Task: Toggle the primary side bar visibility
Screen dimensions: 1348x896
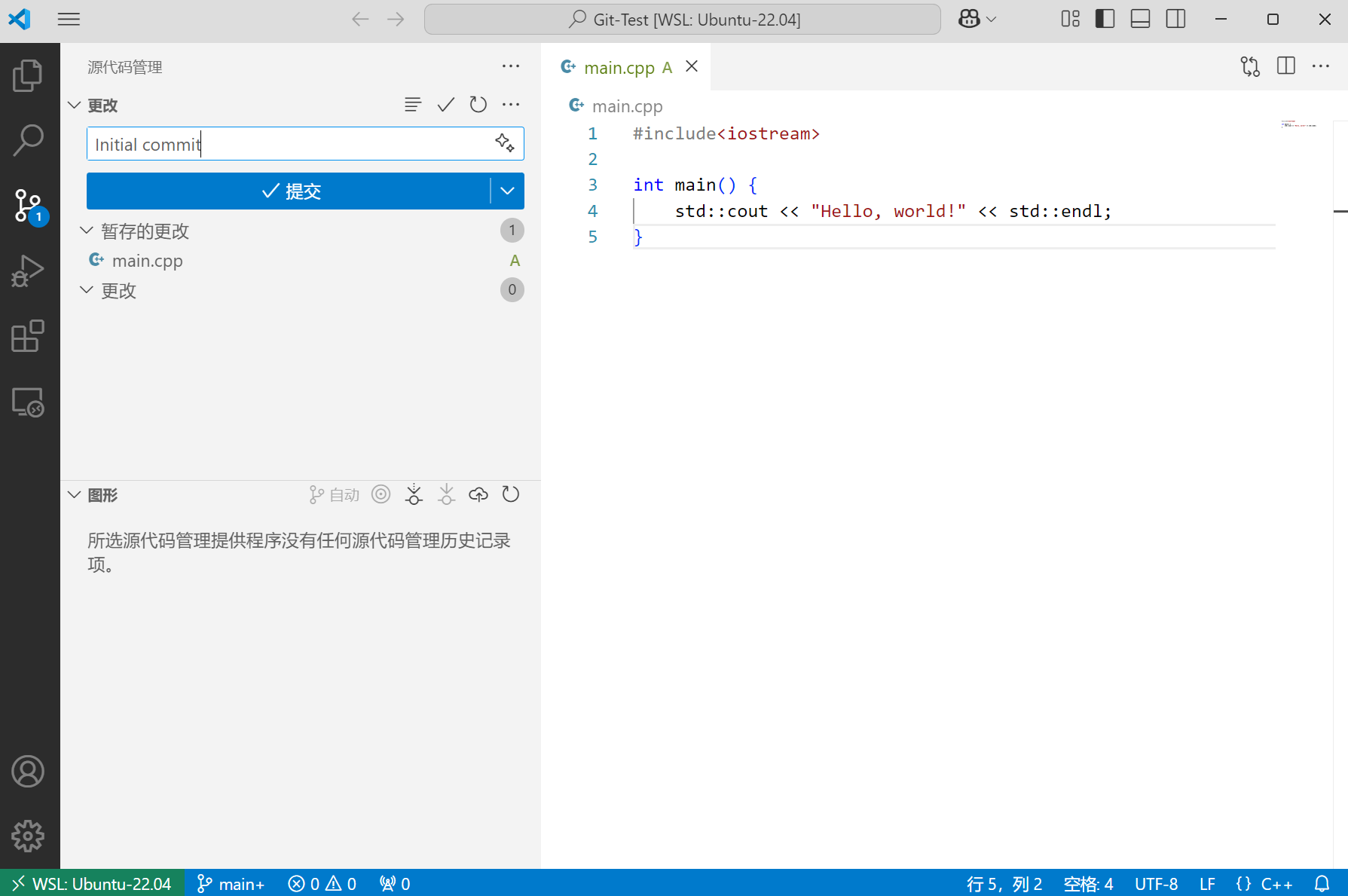Action: 1105,20
